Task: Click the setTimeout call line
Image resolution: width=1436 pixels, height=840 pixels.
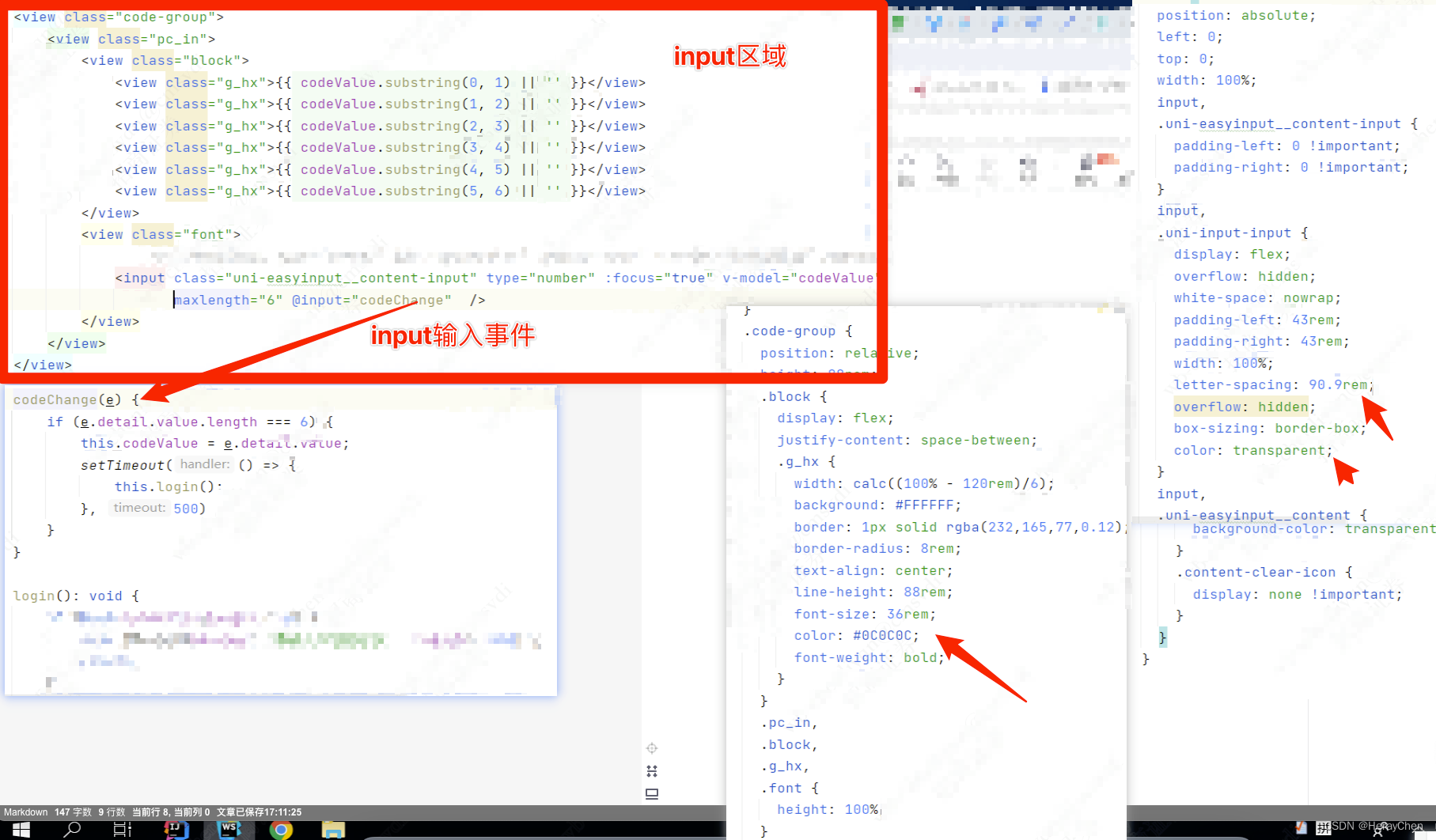Action: 188,465
